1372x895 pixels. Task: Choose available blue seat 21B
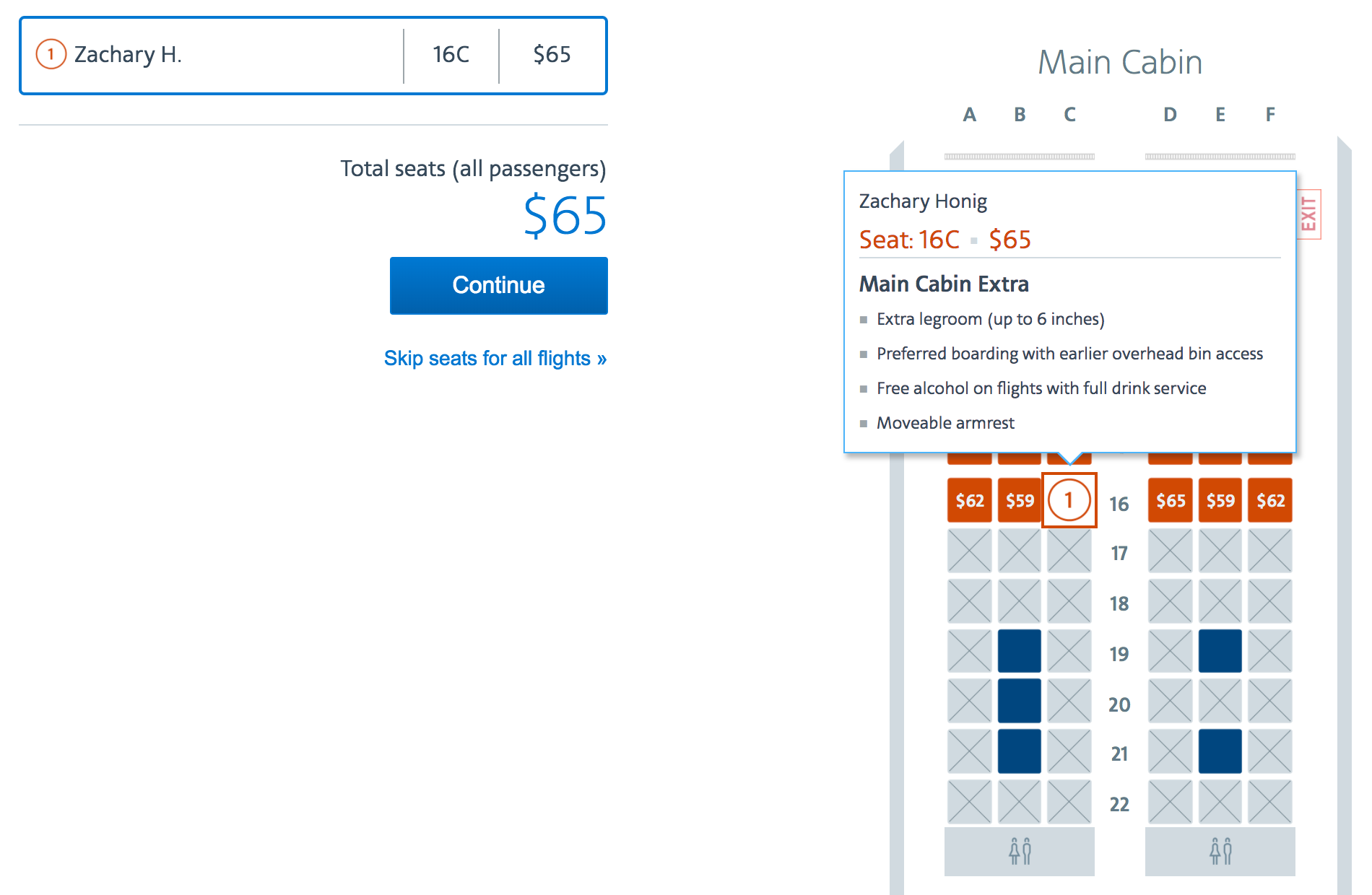point(1020,751)
